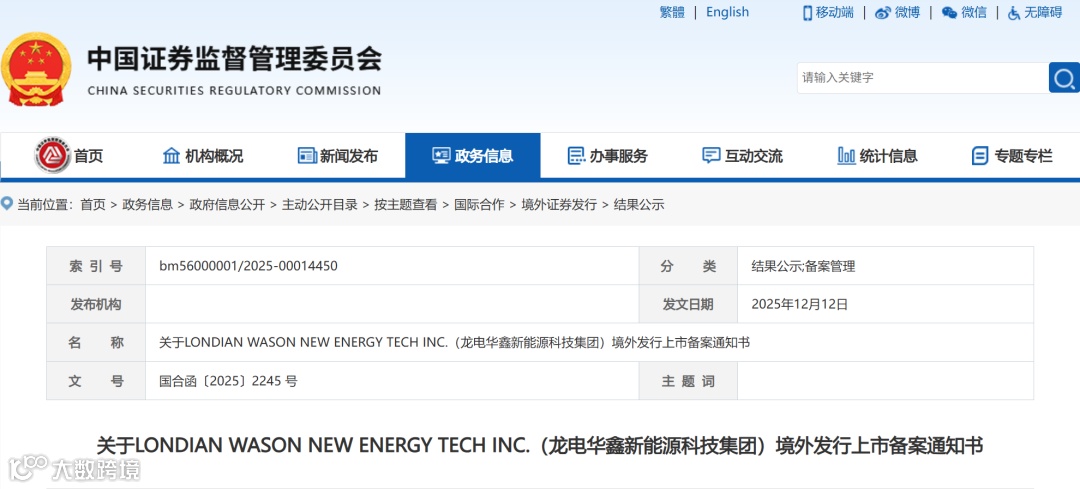1080x489 pixels.
Task: Click the issue date 2025年12月12日
Action: coord(800,304)
